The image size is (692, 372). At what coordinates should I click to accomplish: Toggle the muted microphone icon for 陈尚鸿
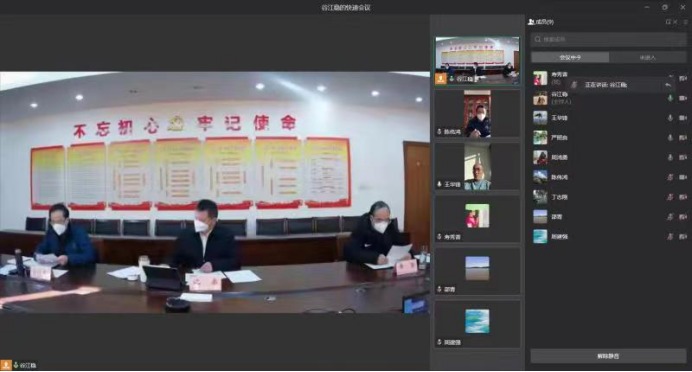click(x=670, y=177)
